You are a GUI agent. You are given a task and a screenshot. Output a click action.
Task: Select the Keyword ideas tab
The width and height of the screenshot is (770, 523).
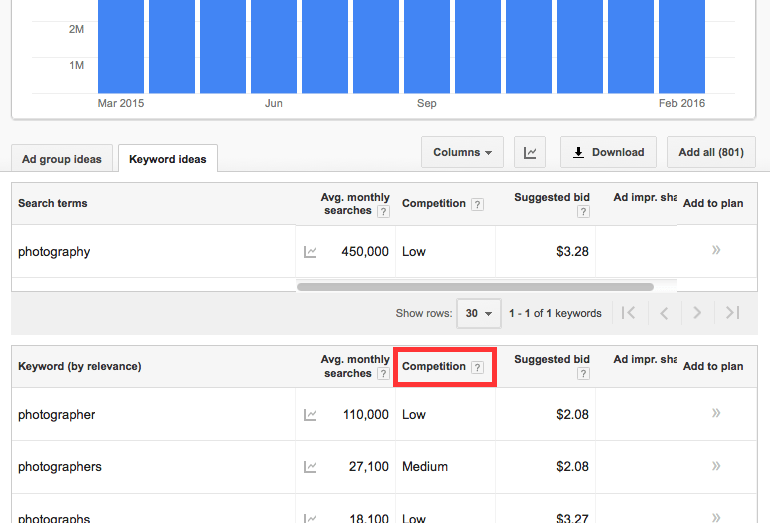pyautogui.click(x=167, y=159)
